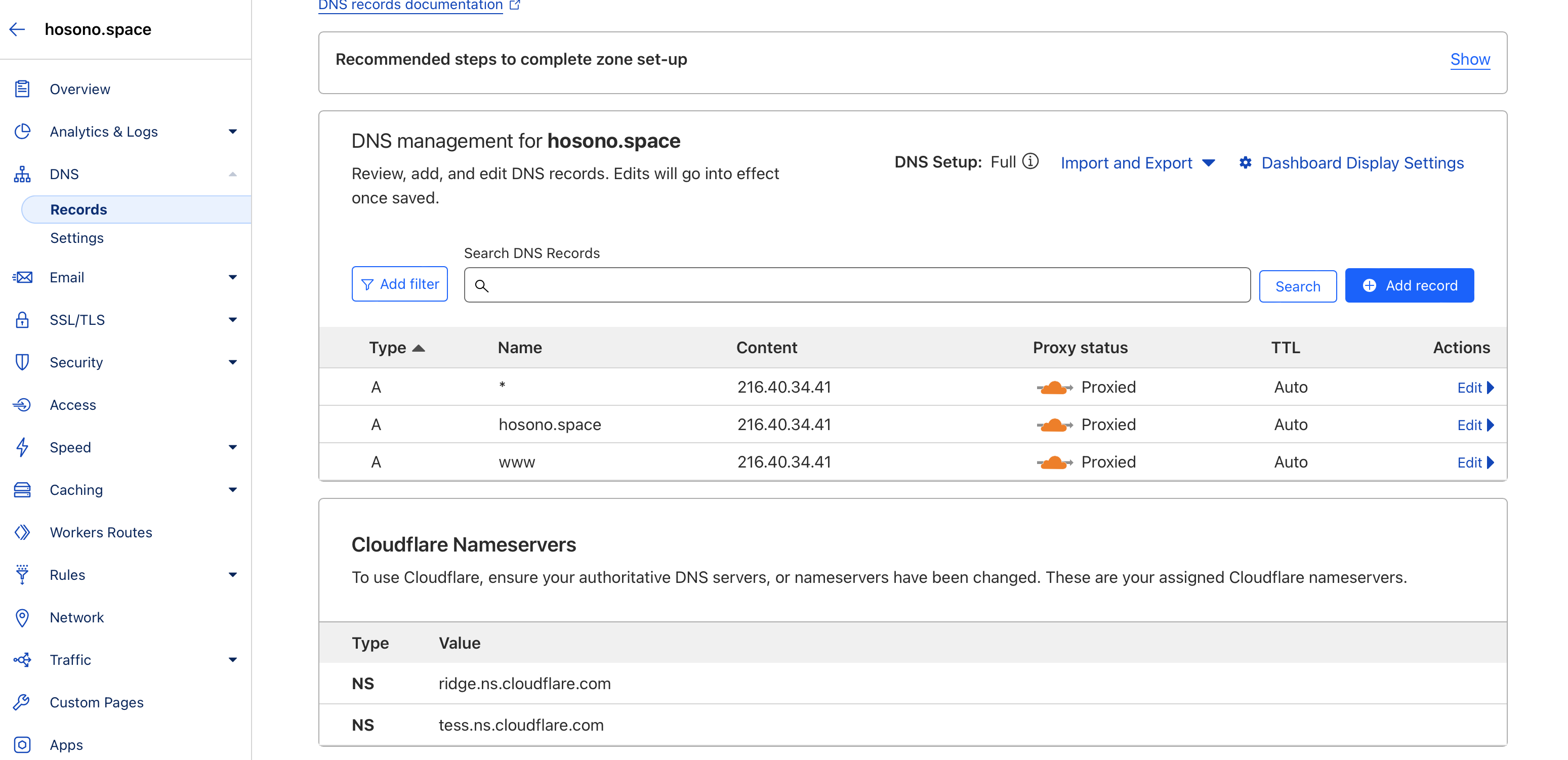Screen dimensions: 1568x760
Task: Open the Network menu item
Action: [77, 618]
